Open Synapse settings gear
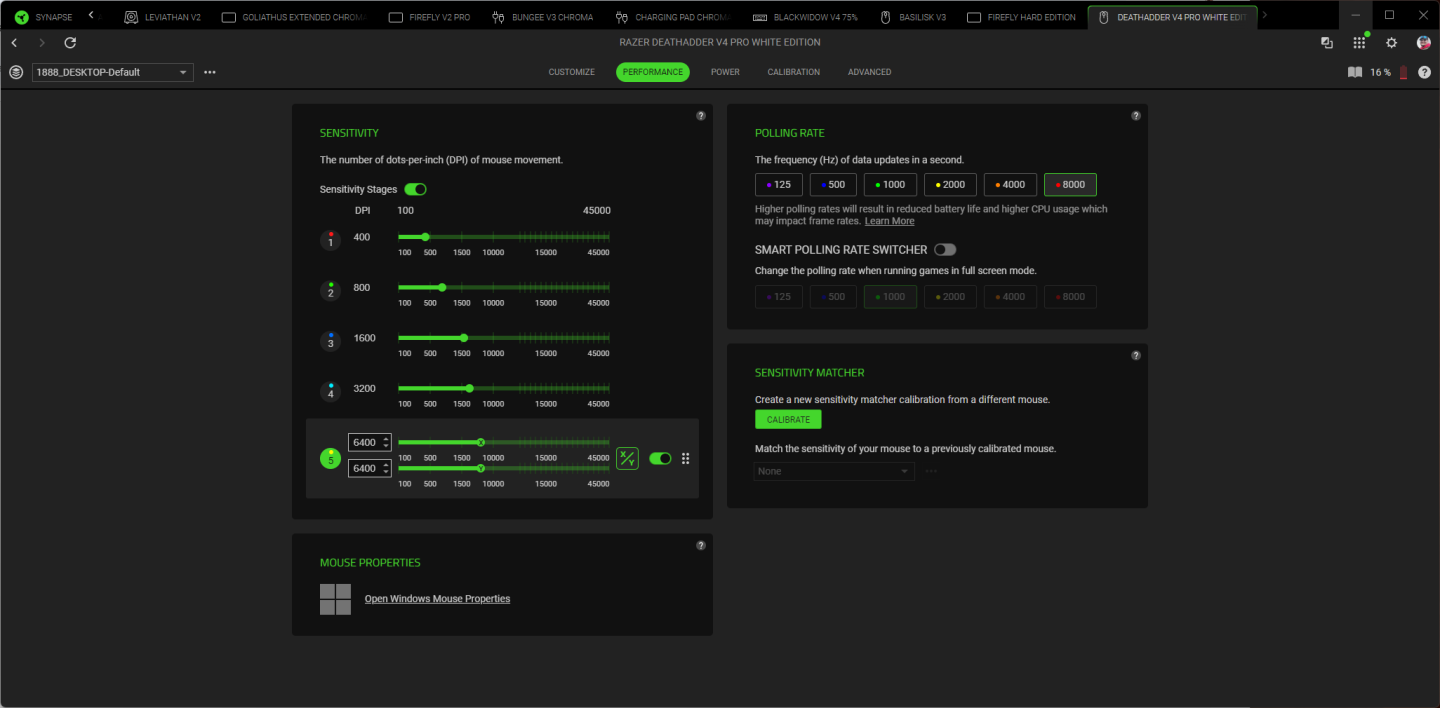This screenshot has width=1440, height=708. [x=1391, y=43]
